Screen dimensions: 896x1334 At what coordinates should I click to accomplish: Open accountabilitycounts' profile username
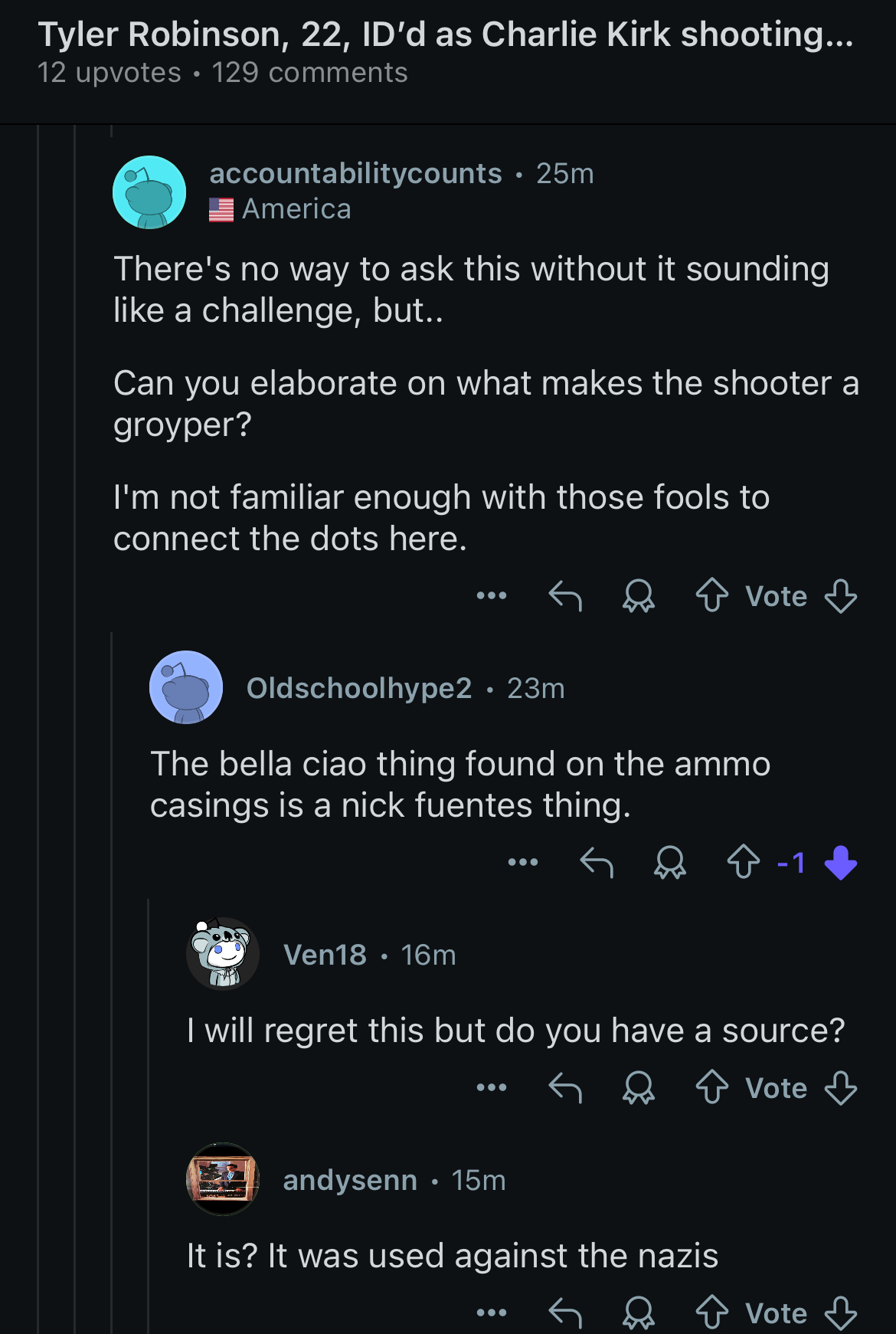[x=355, y=173]
